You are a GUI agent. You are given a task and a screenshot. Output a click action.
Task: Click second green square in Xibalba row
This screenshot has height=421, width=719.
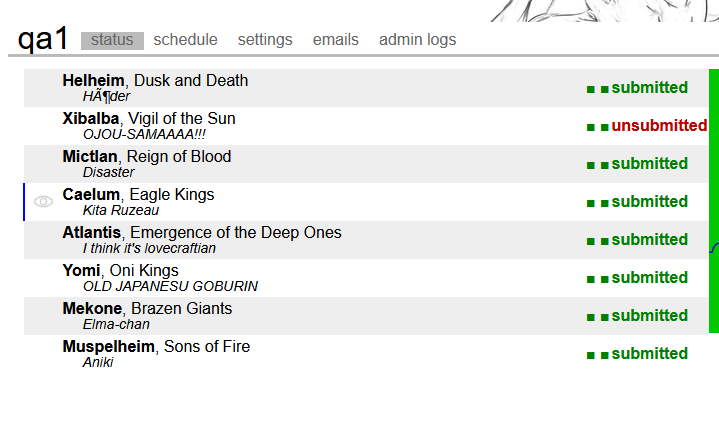604,127
